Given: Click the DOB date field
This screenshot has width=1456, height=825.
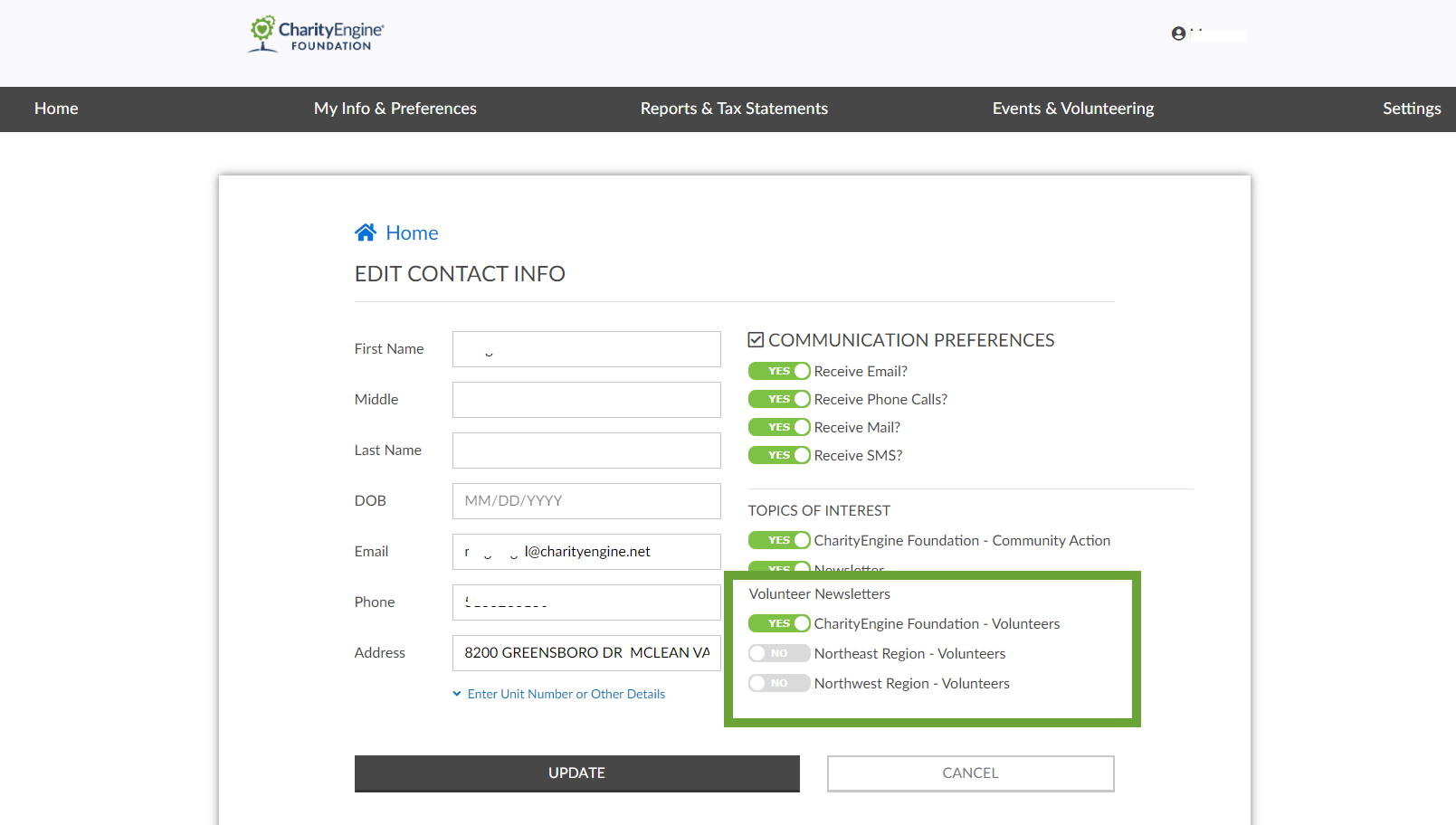Looking at the screenshot, I should pos(586,501).
